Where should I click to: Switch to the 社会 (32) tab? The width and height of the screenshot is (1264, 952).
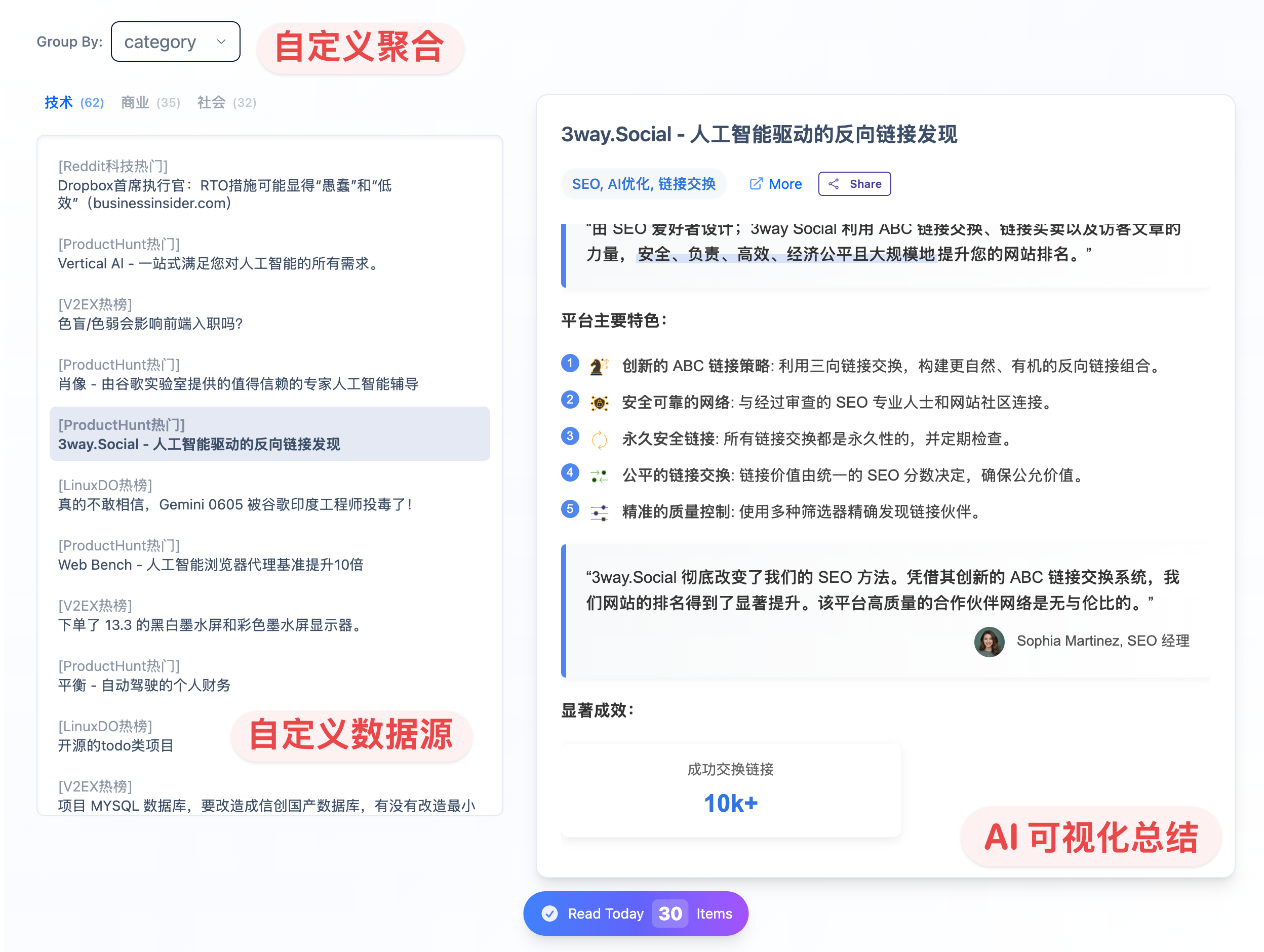(x=226, y=102)
